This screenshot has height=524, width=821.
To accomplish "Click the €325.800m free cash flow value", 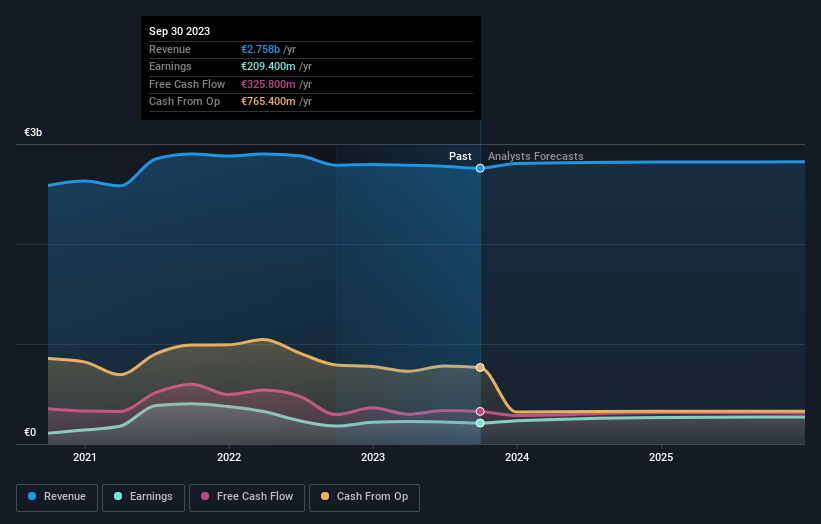I will coord(268,84).
